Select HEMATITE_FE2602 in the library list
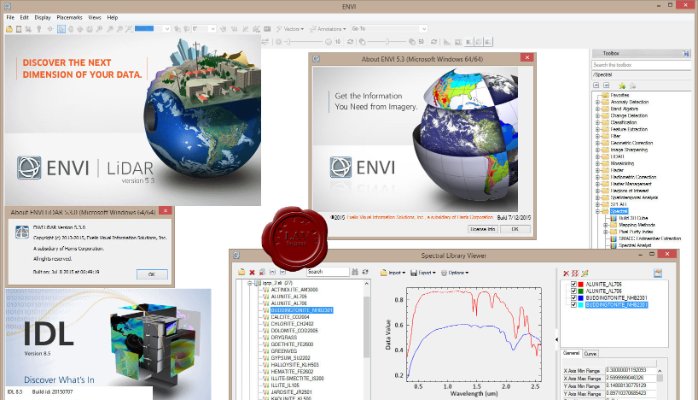The image size is (698, 400). (292, 372)
